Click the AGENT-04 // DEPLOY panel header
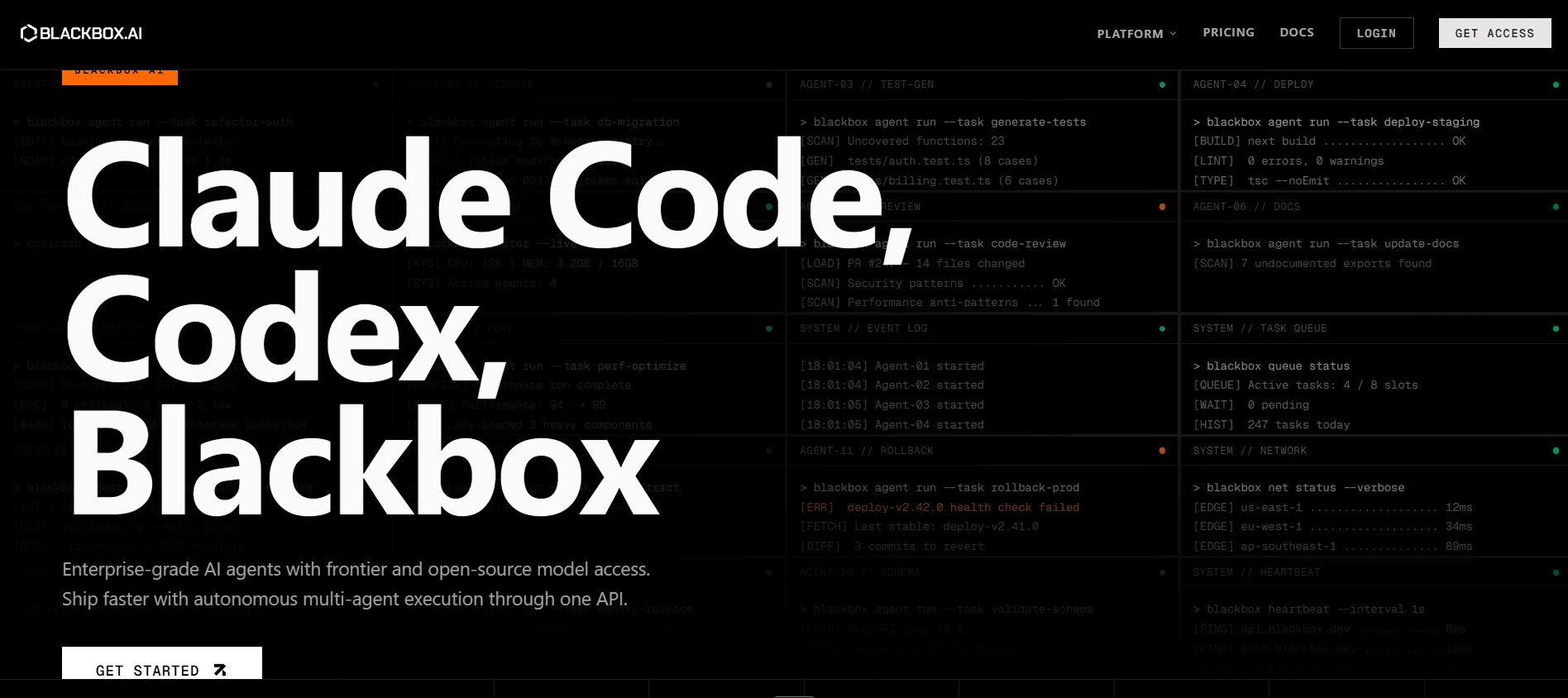 1253,84
